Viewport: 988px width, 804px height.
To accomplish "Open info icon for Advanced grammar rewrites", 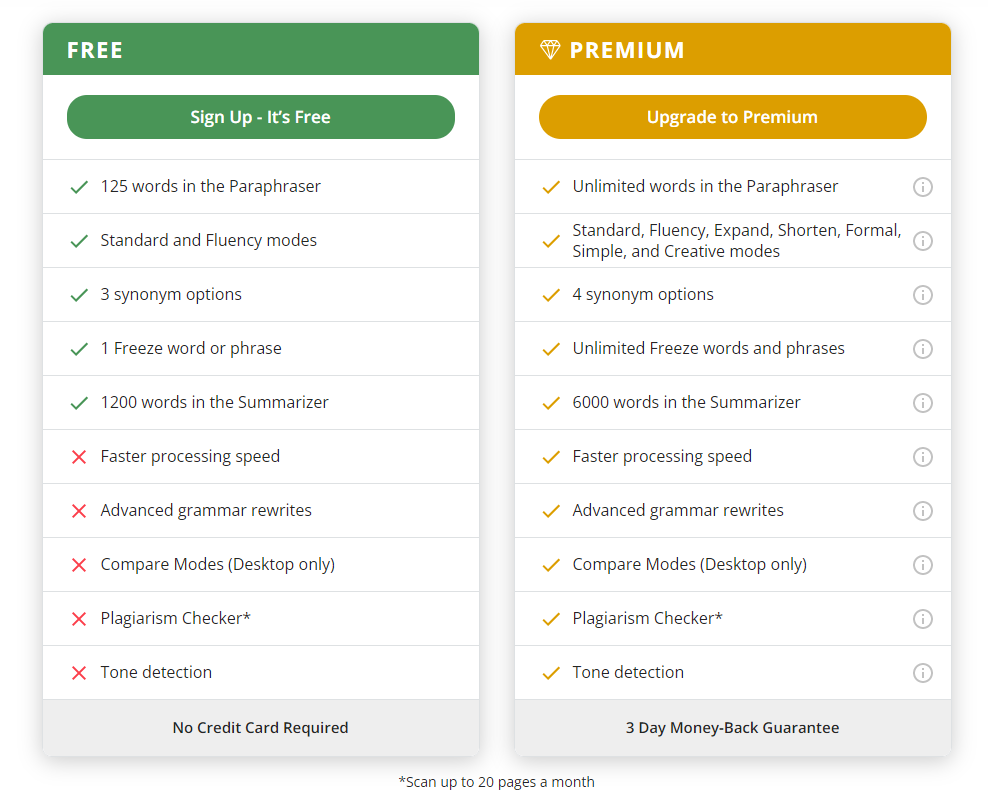I will pyautogui.click(x=922, y=511).
